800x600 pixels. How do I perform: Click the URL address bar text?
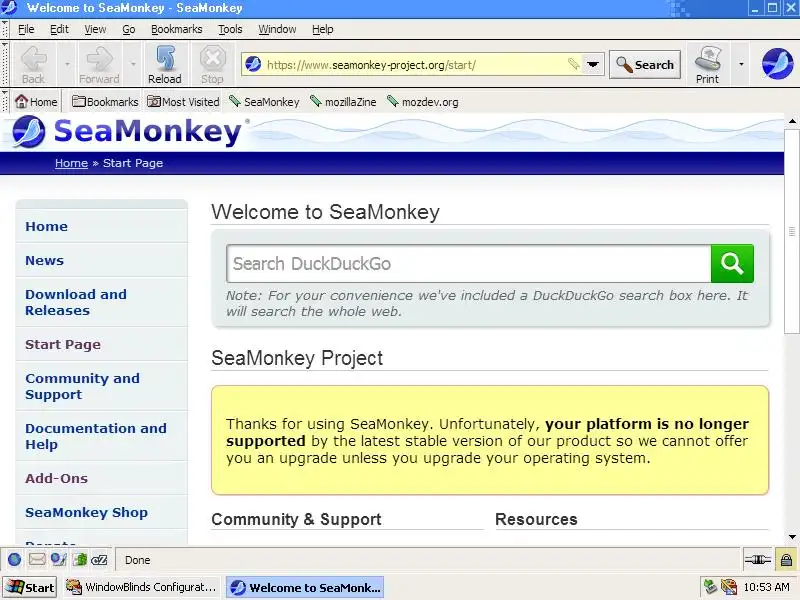[371, 65]
